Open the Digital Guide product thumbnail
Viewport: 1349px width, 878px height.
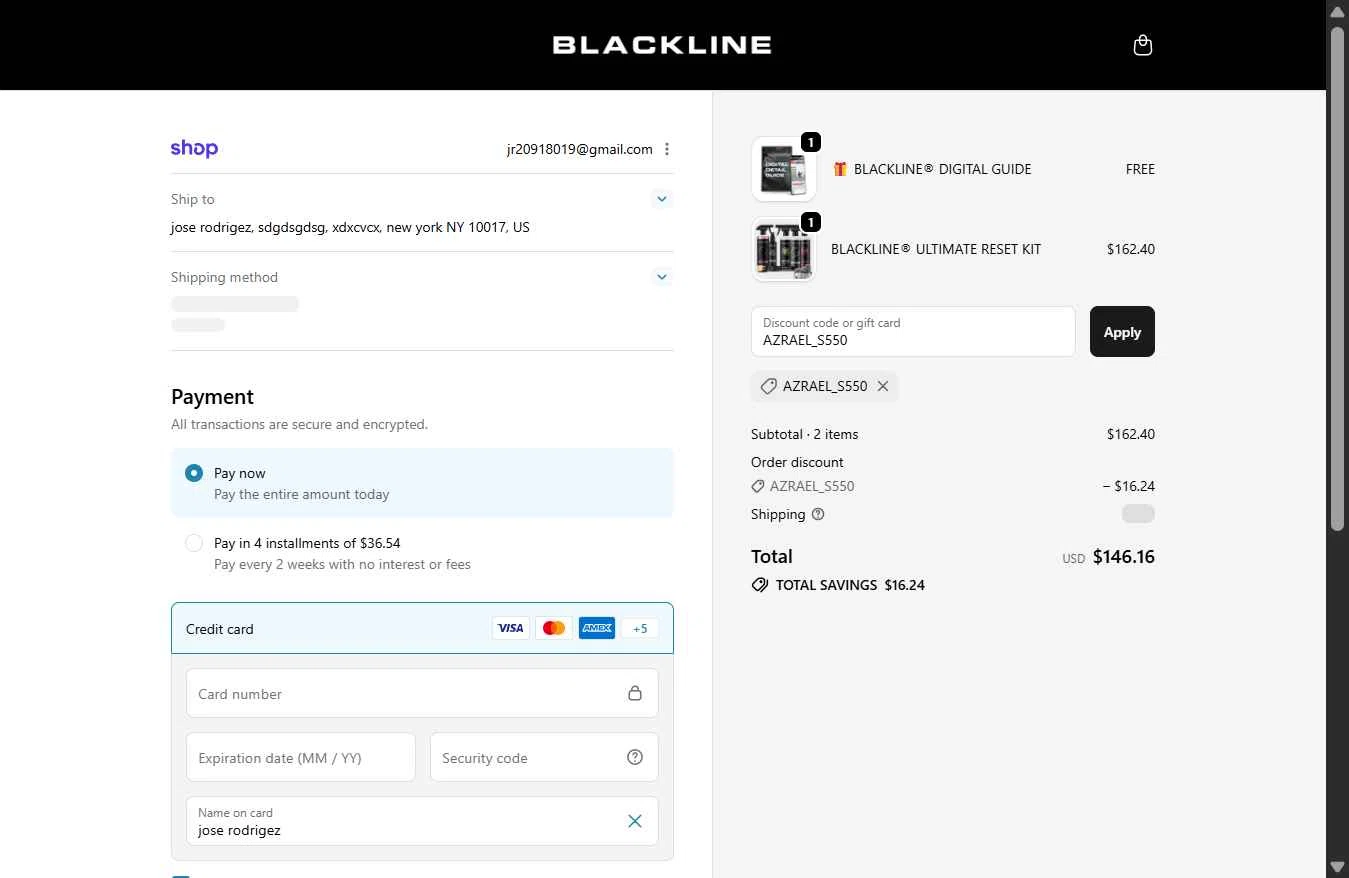coord(784,169)
